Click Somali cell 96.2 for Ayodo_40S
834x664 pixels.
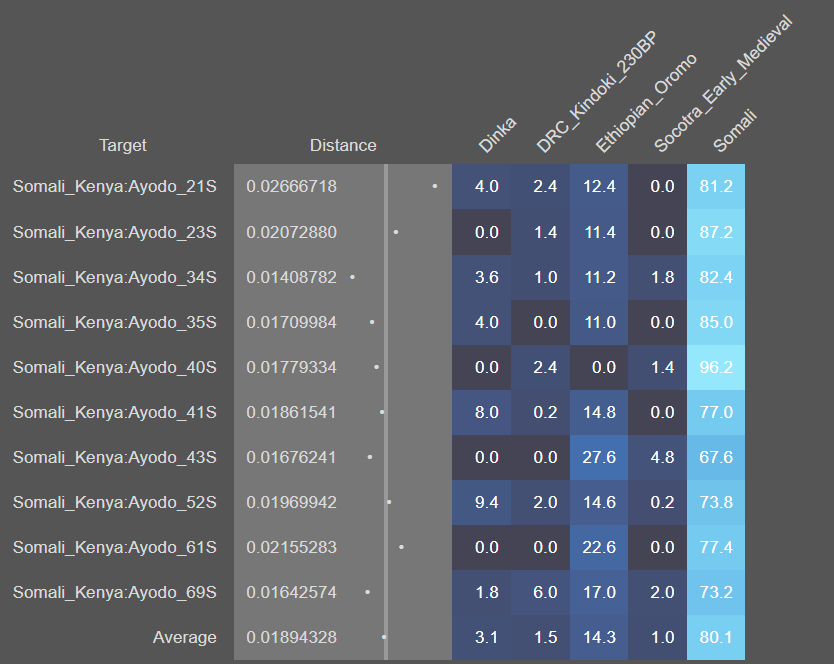[x=716, y=367]
